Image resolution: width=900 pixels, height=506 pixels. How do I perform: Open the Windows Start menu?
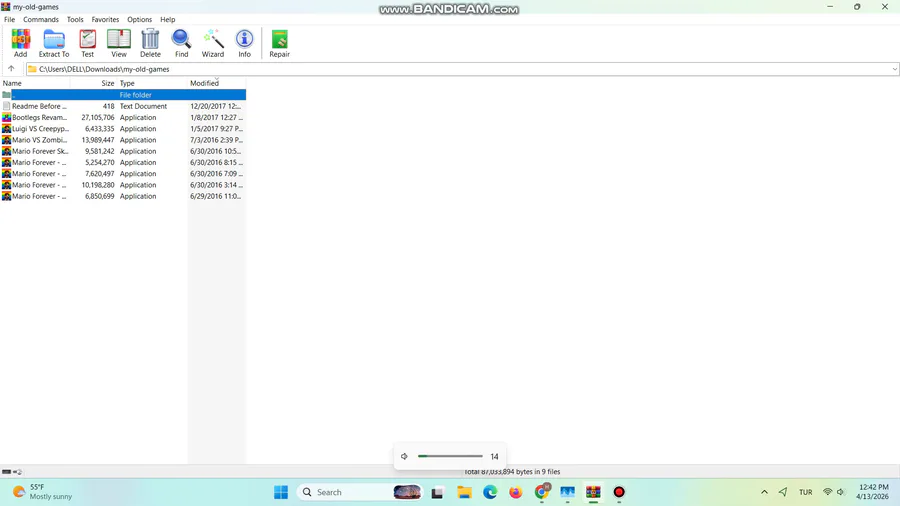[281, 492]
